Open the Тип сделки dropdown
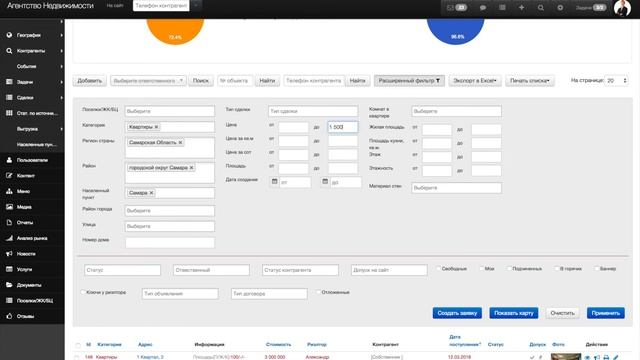The image size is (640, 360). click(313, 111)
